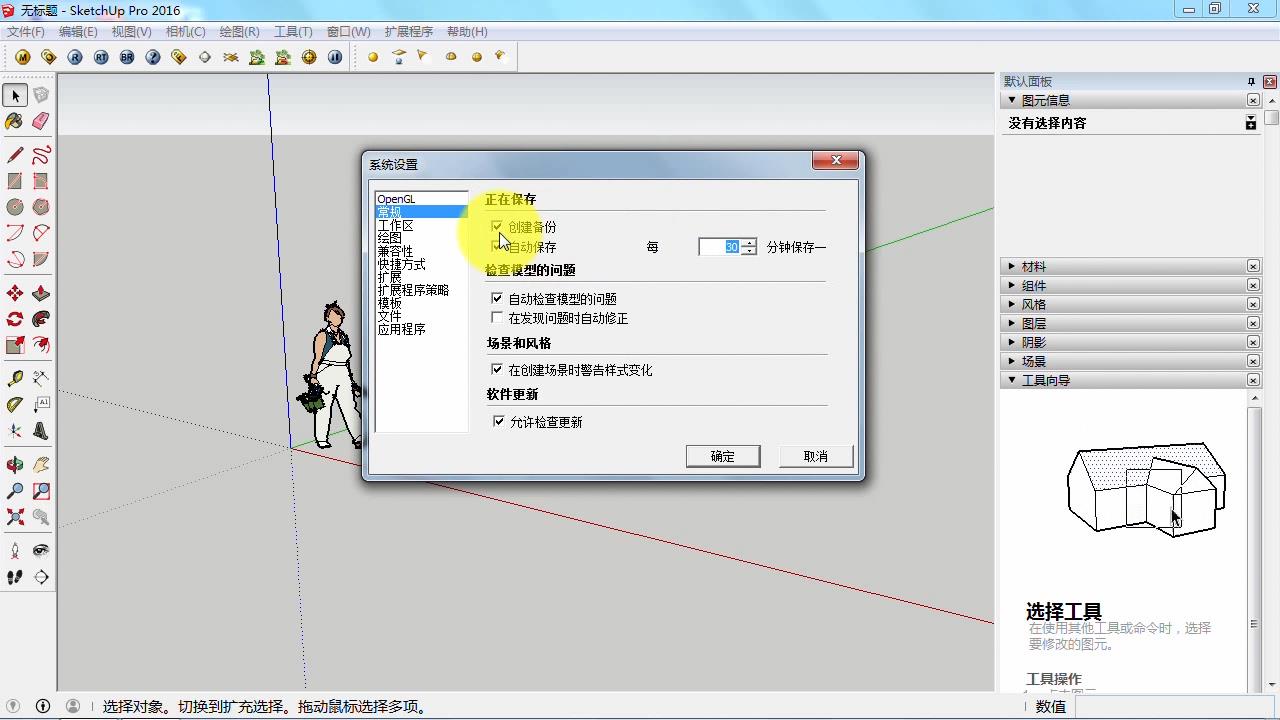Select the Rotate tool

pos(15,319)
